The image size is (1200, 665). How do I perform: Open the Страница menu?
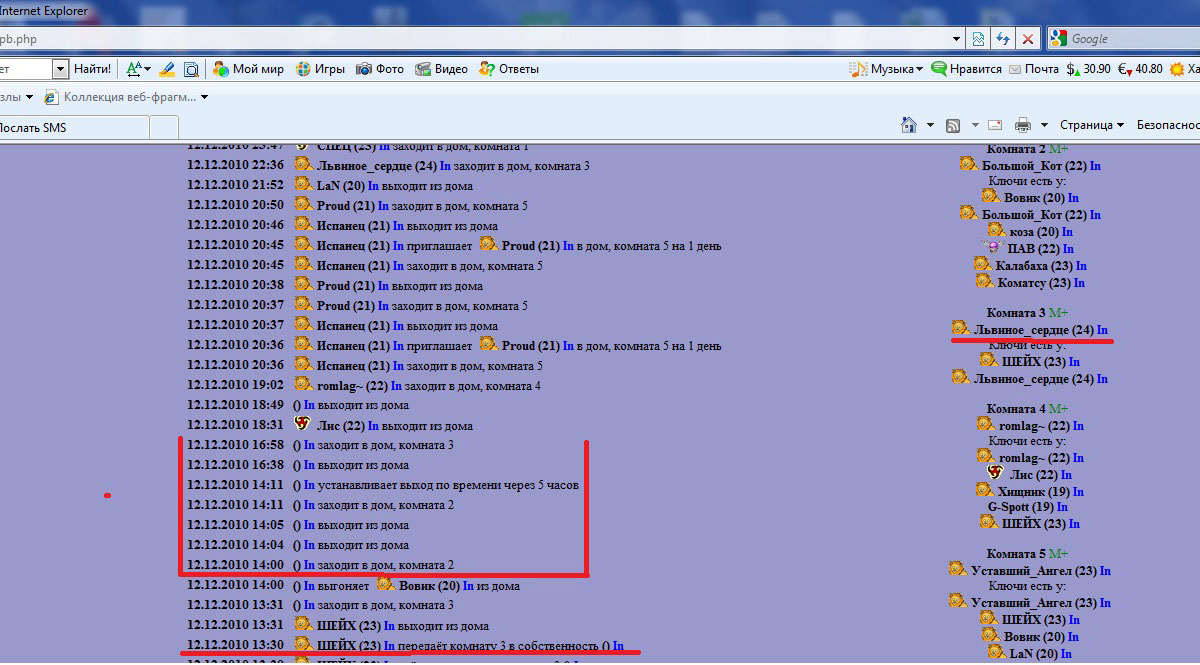[1091, 125]
